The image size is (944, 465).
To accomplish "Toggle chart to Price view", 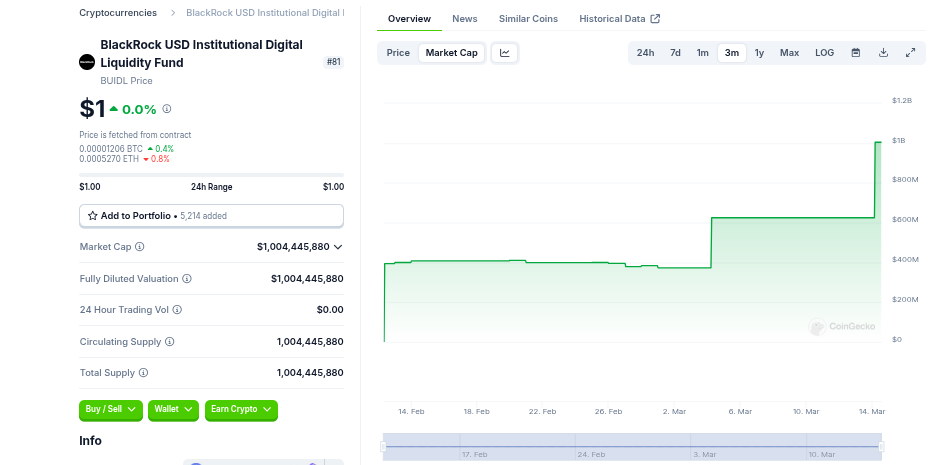I will [x=398, y=53].
